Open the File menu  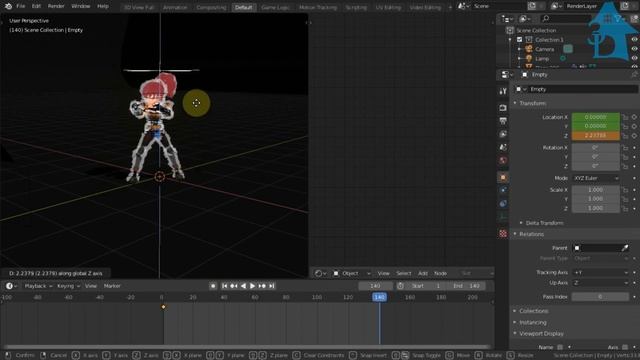pyautogui.click(x=21, y=6)
